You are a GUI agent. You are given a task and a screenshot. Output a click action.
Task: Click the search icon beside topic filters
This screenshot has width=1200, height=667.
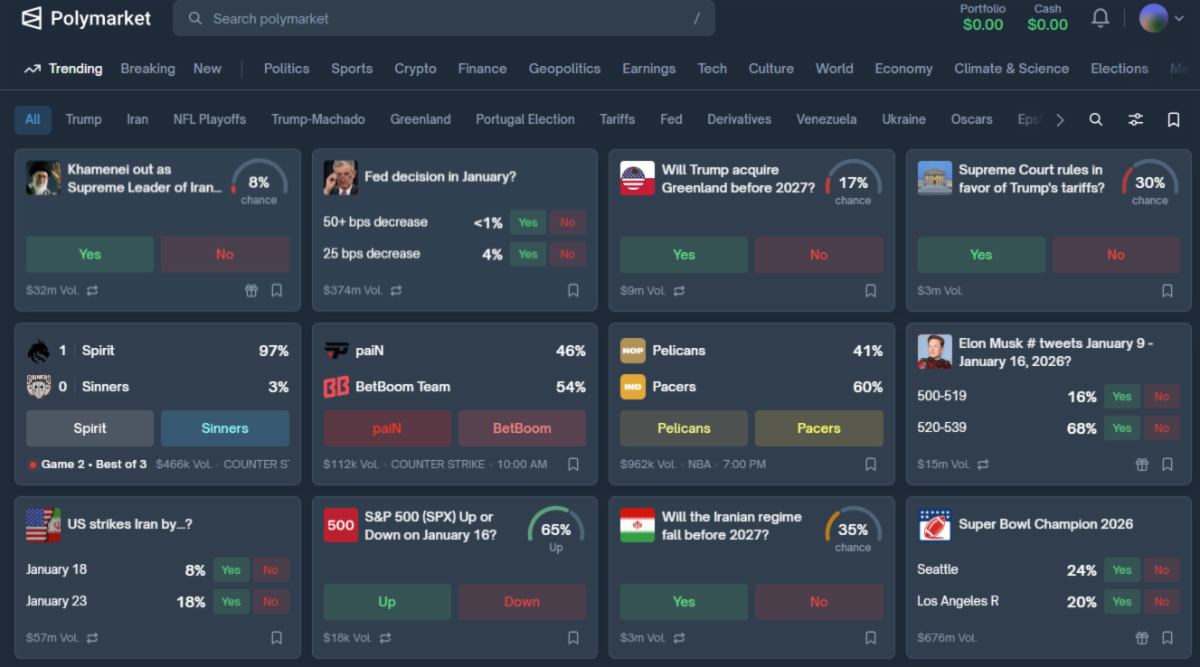[1096, 119]
